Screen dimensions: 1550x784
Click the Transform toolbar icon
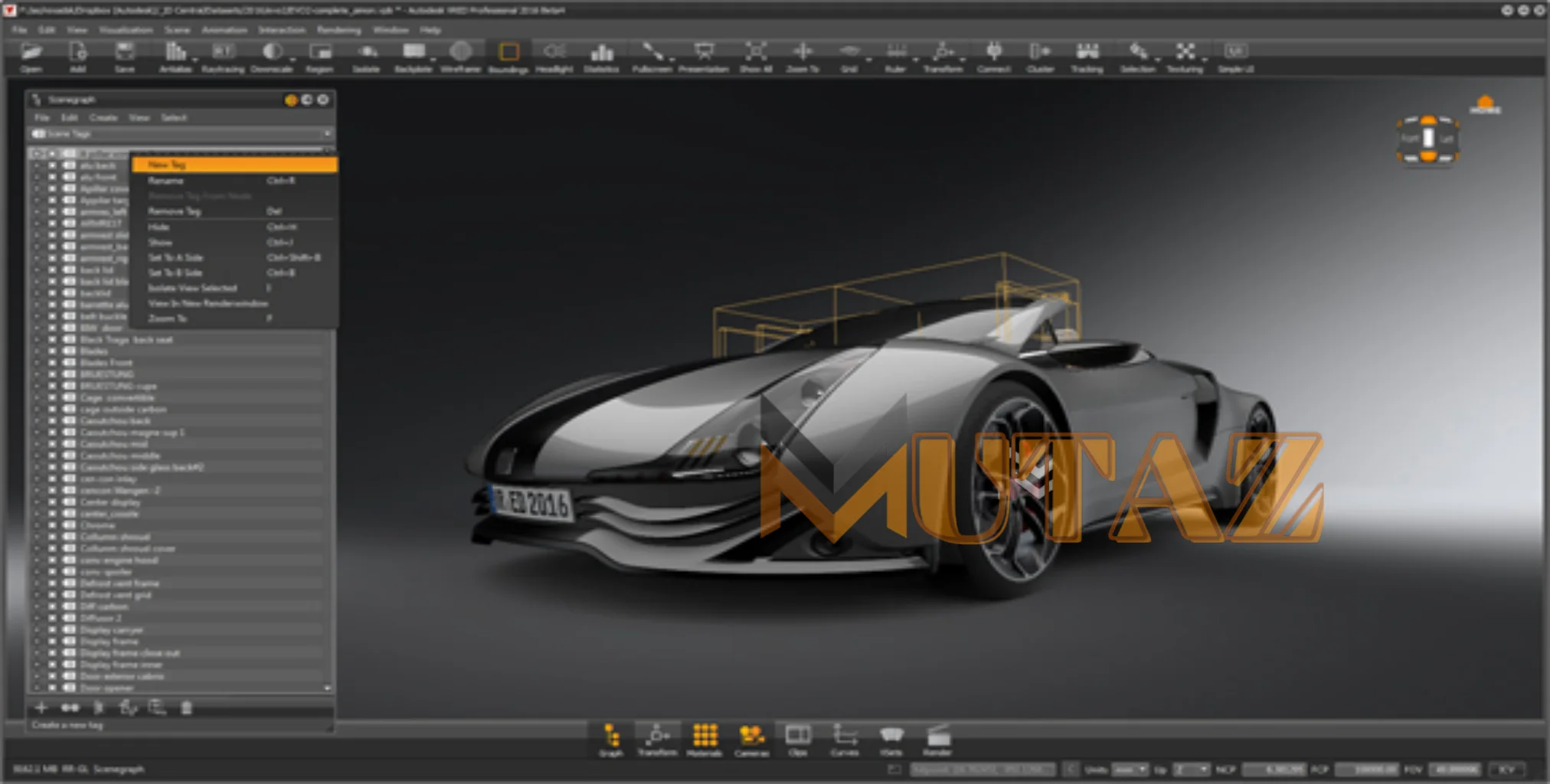tap(943, 52)
